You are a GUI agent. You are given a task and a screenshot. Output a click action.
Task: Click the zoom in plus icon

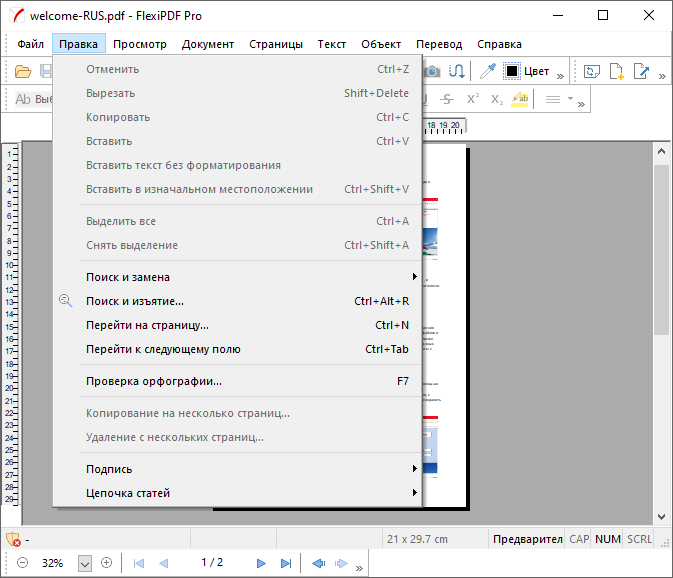click(x=106, y=563)
